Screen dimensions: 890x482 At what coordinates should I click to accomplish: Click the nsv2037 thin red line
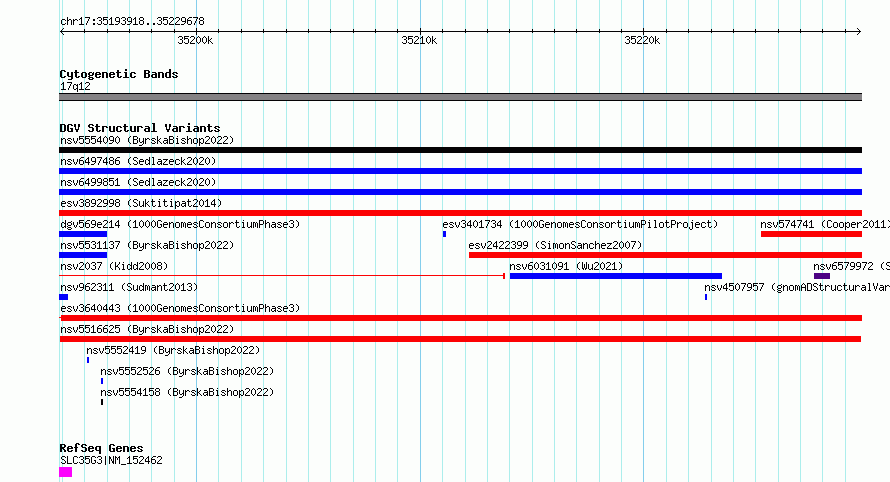tap(282, 276)
